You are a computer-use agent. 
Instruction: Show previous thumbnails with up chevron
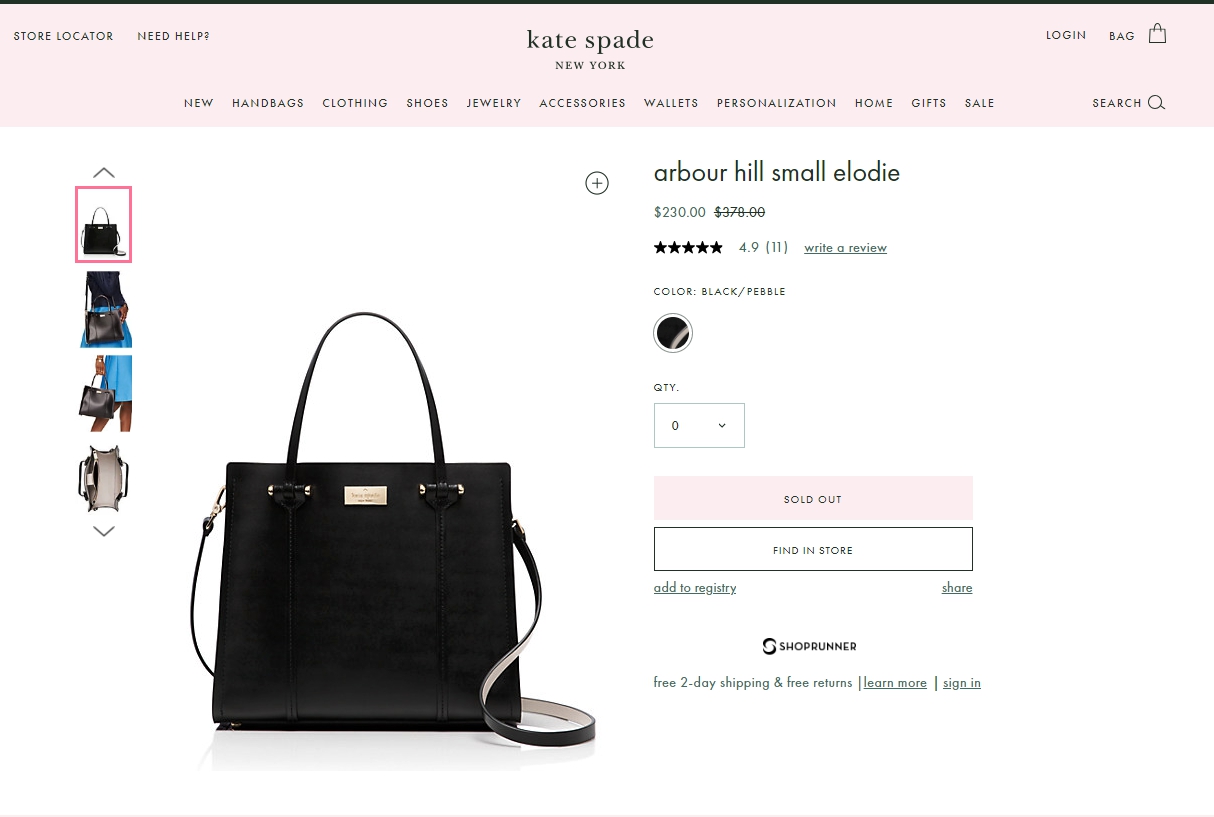tap(104, 173)
